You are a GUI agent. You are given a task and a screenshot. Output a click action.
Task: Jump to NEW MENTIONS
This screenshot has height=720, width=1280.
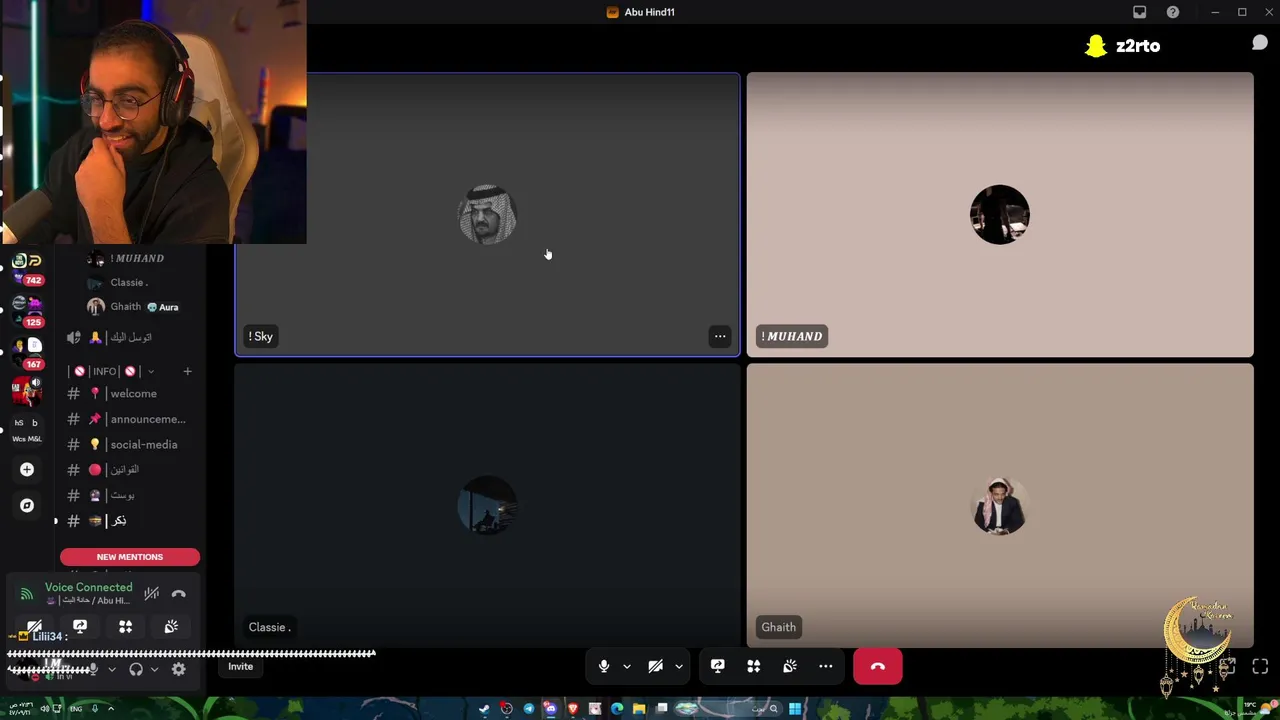coord(130,557)
